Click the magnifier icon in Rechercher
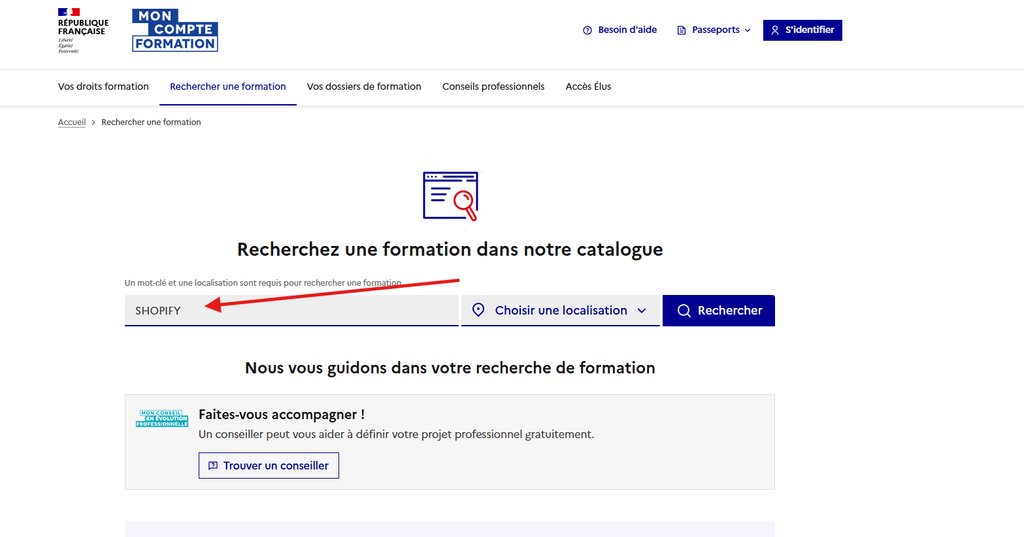 coord(684,310)
